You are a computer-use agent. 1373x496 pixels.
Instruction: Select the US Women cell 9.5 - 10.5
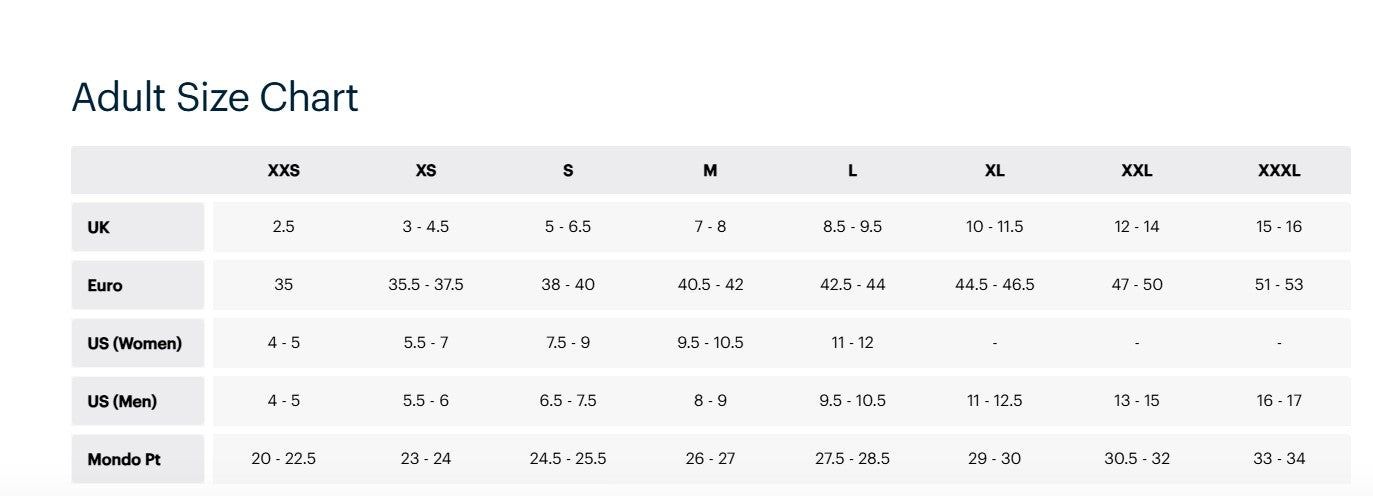point(710,343)
